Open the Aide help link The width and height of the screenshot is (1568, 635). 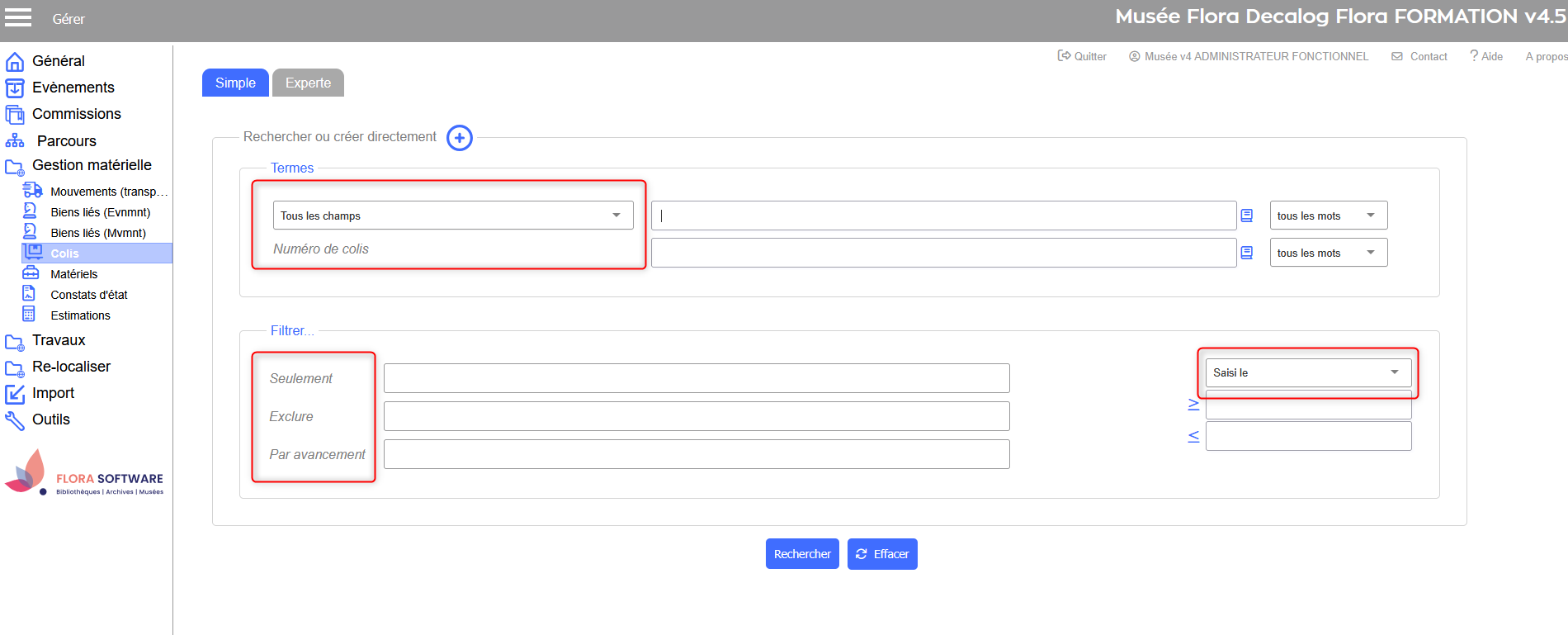(x=1486, y=56)
